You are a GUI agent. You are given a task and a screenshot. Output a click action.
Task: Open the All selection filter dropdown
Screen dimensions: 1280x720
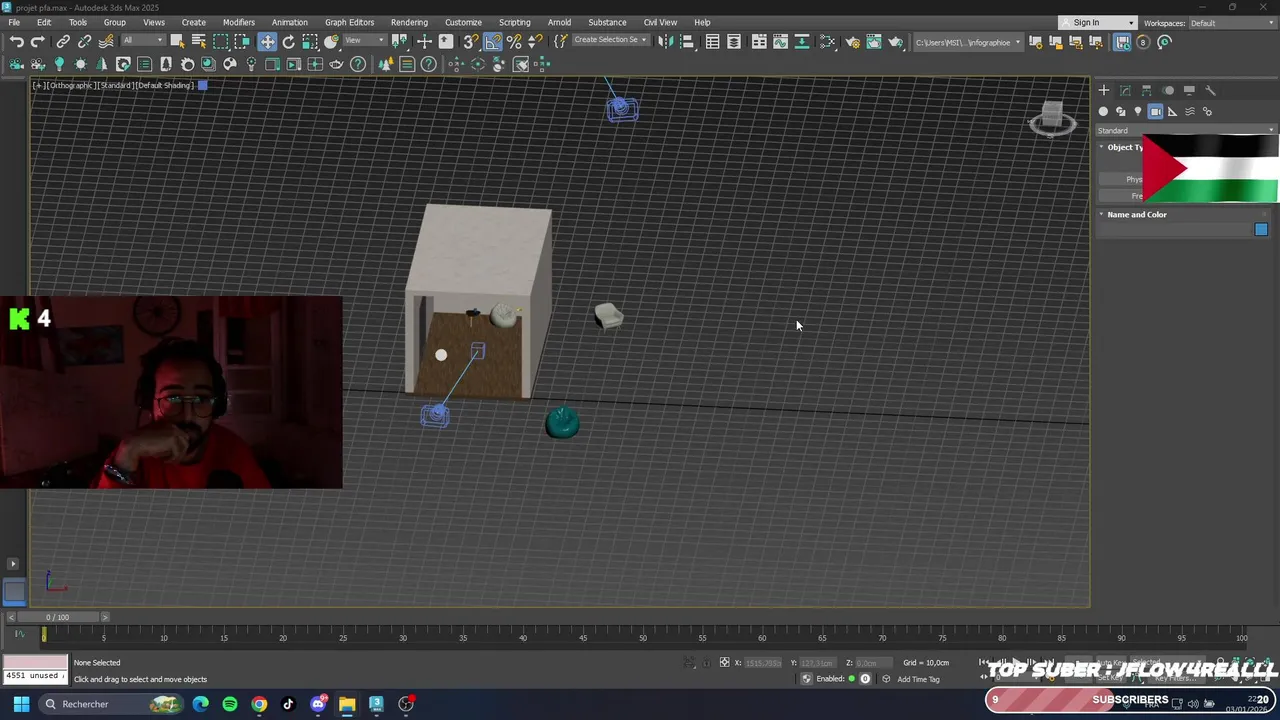[143, 41]
